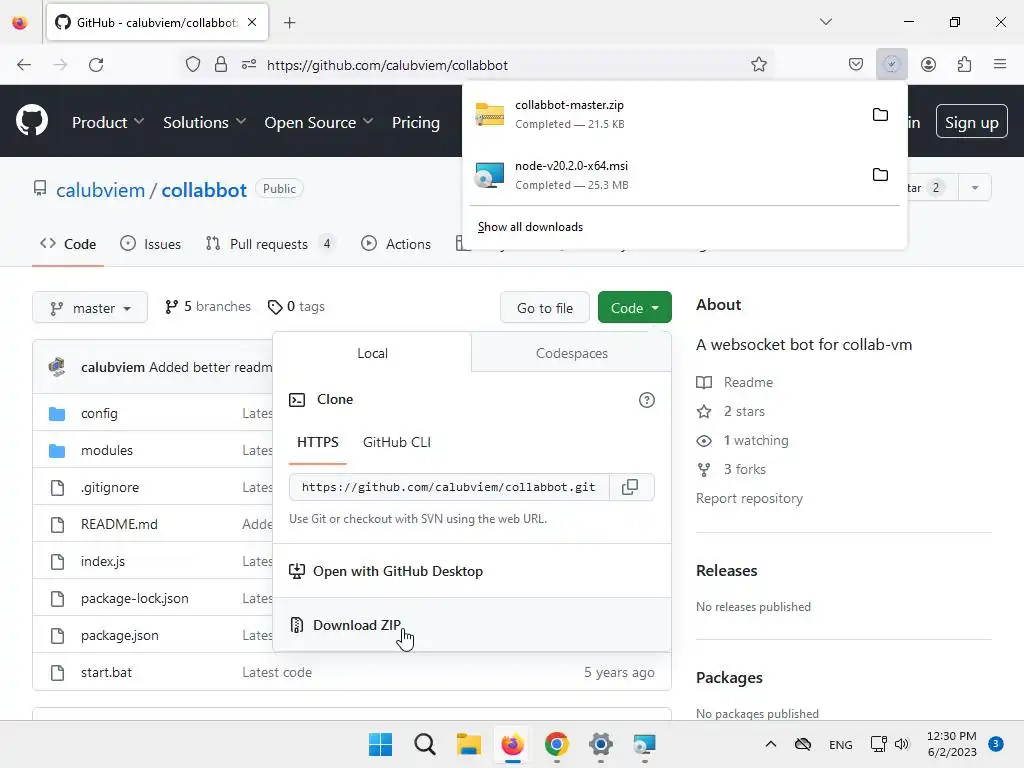Go back to previous page
This screenshot has width=1024, height=768.
[24, 65]
